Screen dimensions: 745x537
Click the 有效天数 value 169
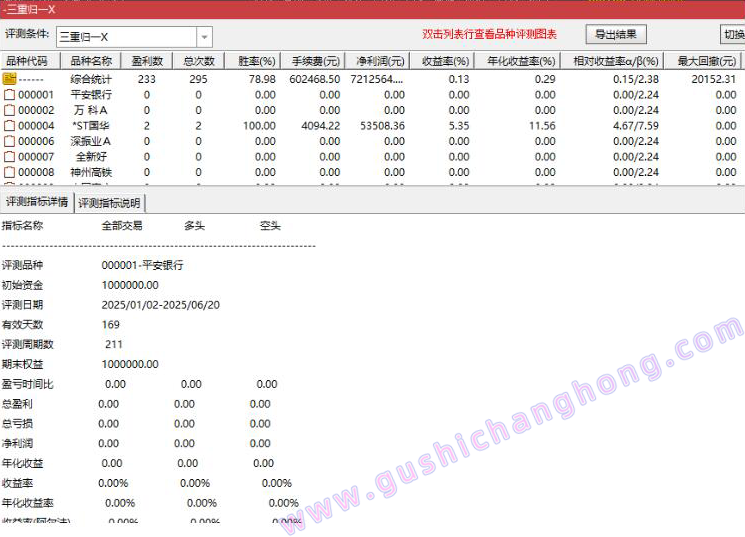(111, 325)
